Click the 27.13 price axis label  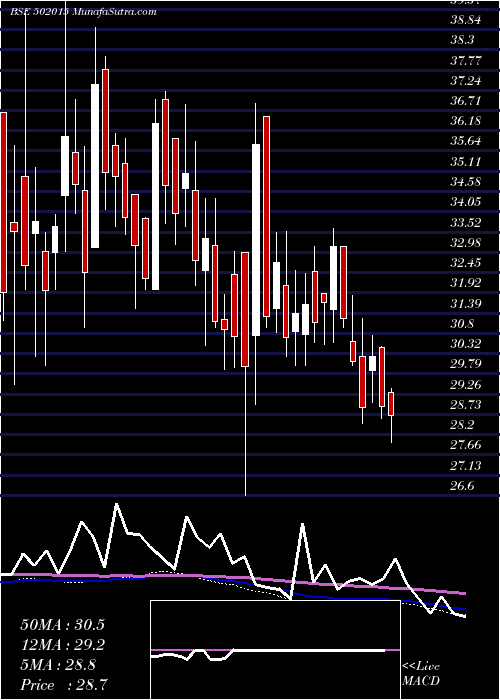point(466,466)
